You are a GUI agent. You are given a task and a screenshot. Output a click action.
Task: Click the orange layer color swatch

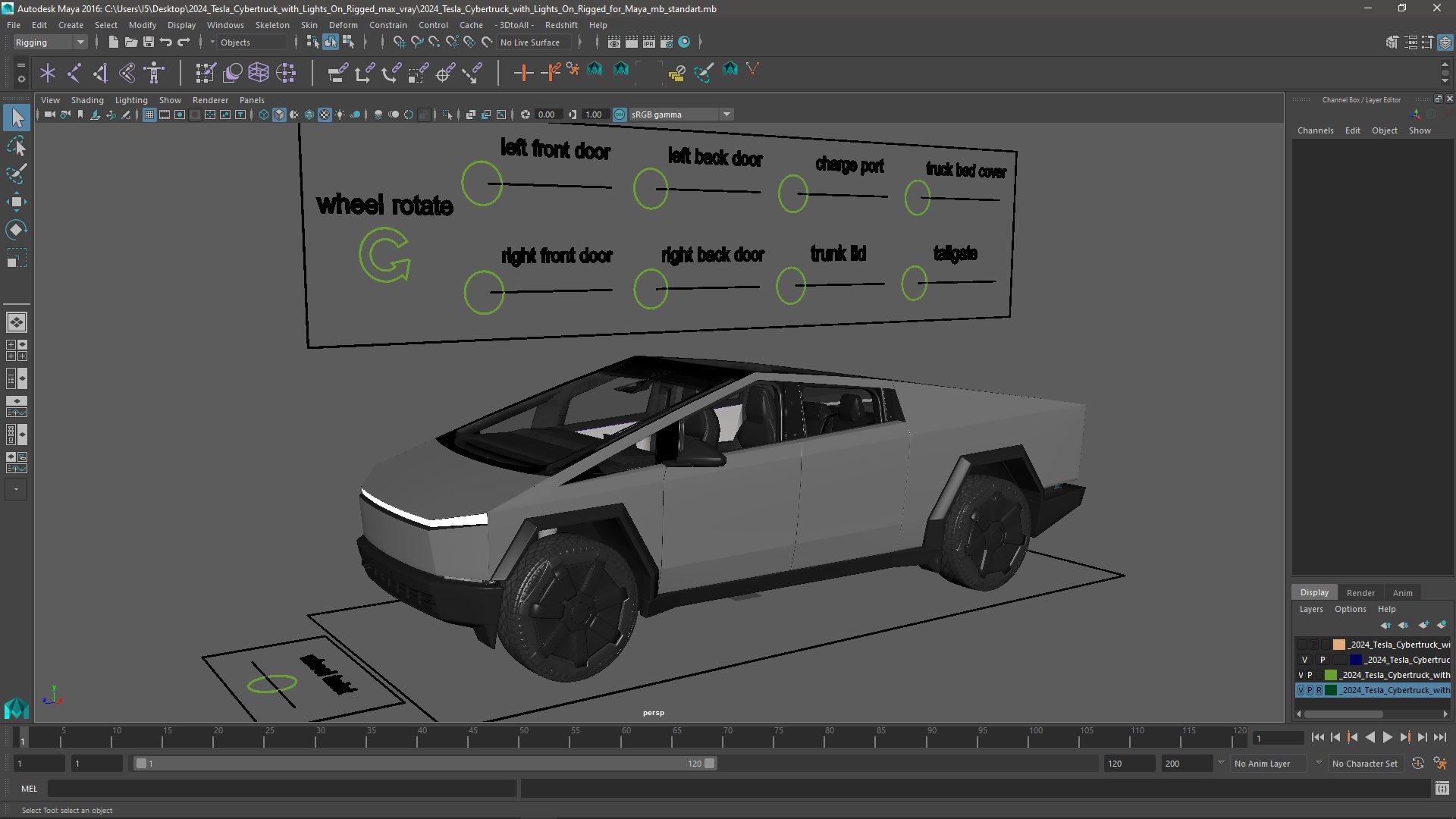point(1338,645)
